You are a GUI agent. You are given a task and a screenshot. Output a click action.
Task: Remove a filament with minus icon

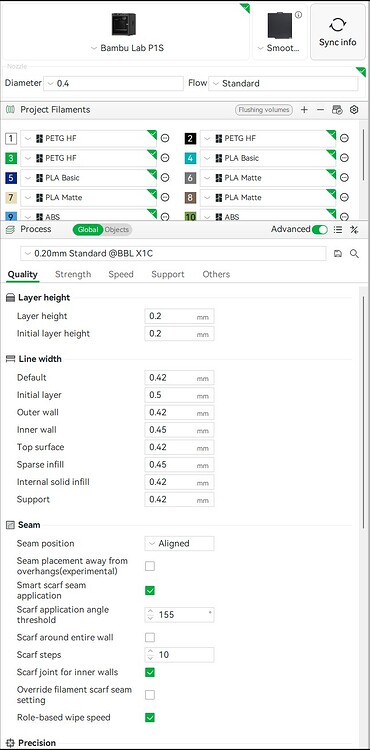320,110
